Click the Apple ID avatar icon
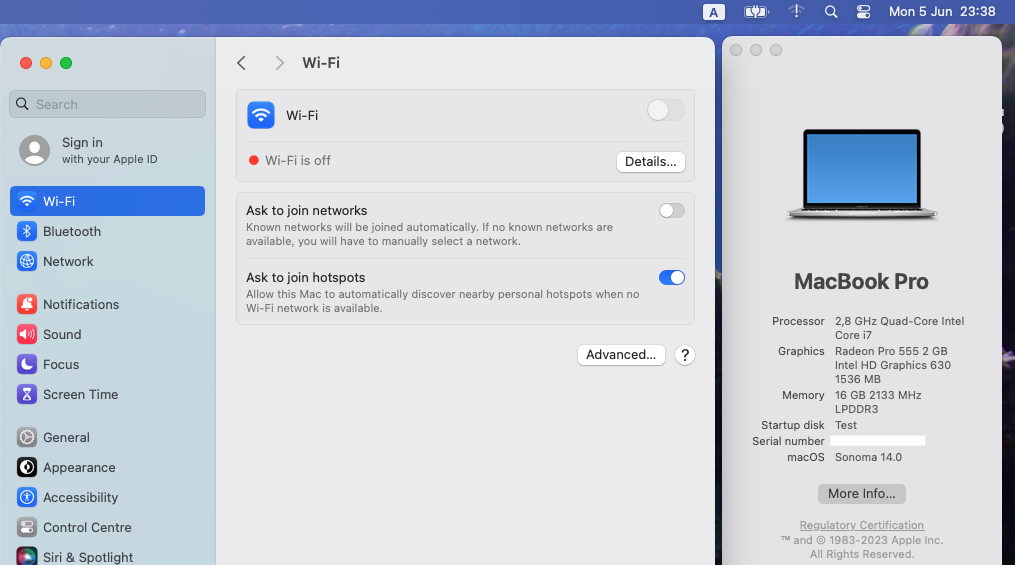The image size is (1015, 565). (34, 150)
